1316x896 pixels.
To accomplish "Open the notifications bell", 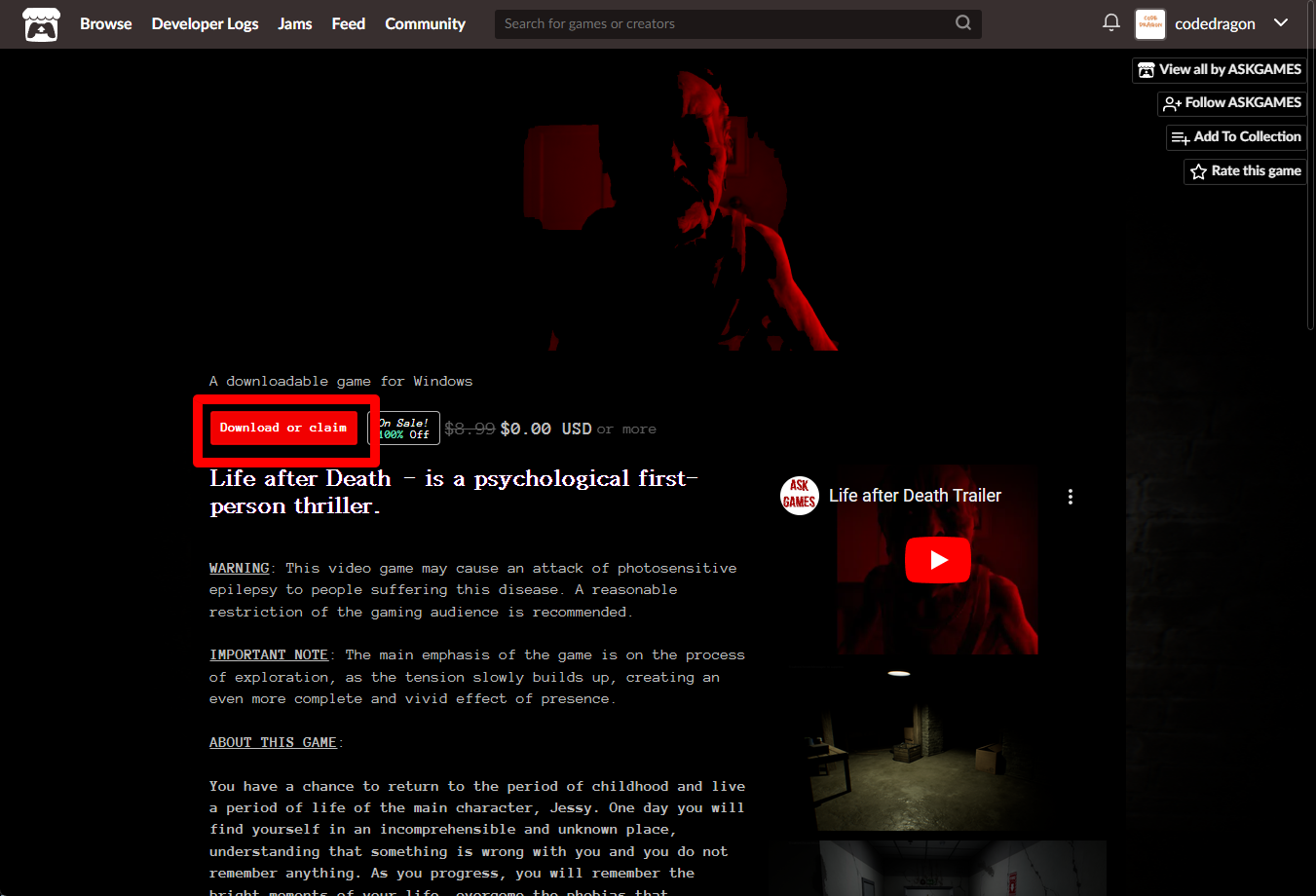I will 1111,22.
